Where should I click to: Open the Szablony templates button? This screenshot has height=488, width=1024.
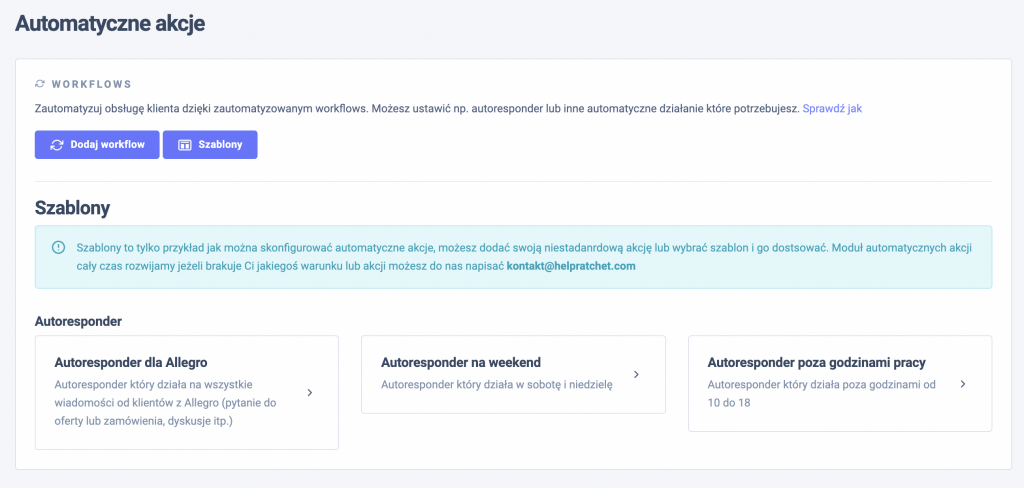210,145
